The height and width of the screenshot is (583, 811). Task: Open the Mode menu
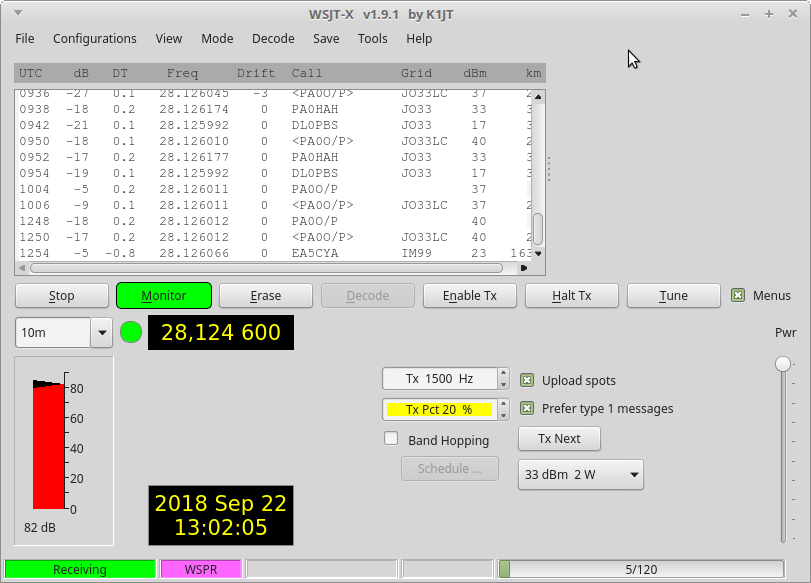point(217,39)
